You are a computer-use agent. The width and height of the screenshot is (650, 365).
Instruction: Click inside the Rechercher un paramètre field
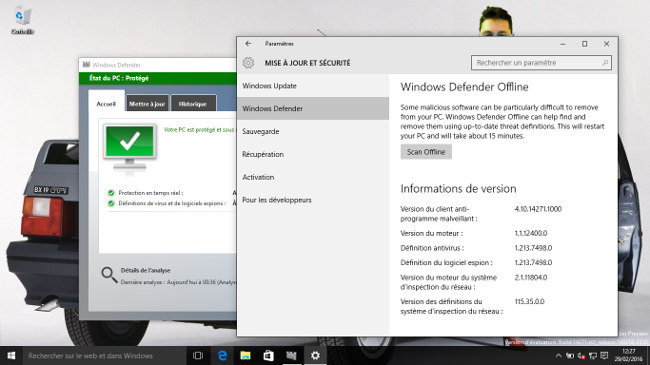(x=541, y=63)
